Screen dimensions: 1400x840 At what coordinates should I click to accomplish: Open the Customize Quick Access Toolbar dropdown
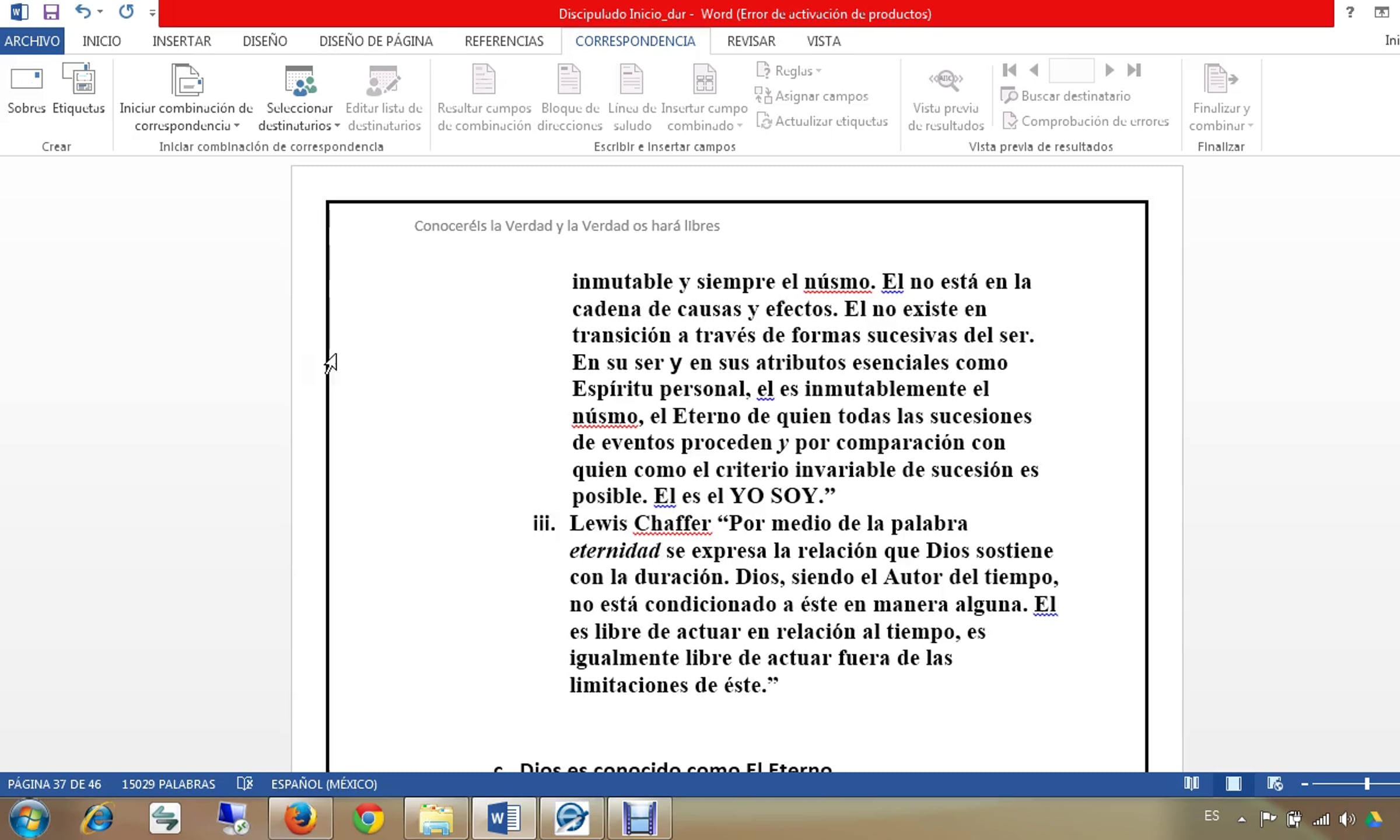[x=152, y=13]
